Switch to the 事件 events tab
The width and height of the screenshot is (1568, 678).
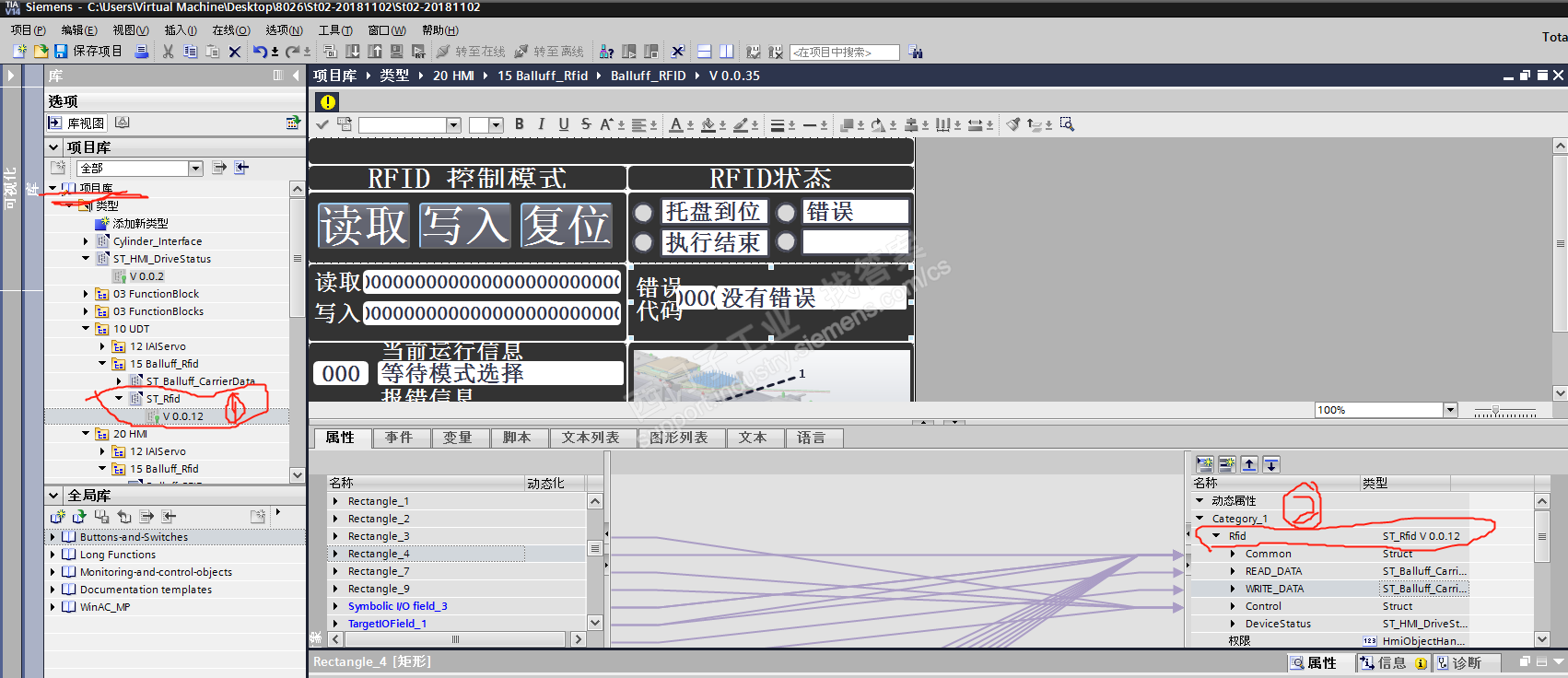point(399,438)
